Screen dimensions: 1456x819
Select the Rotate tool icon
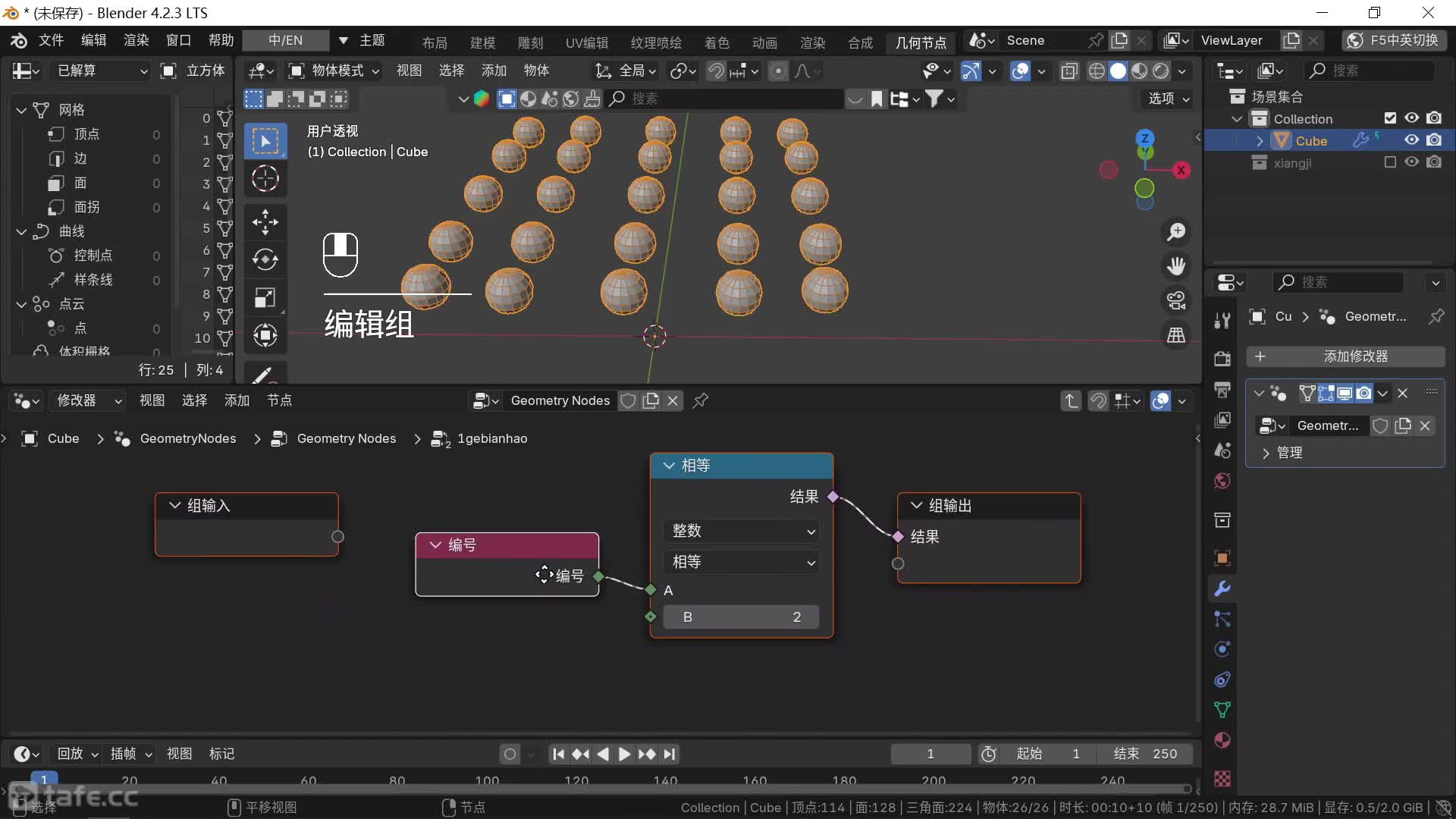[x=265, y=259]
